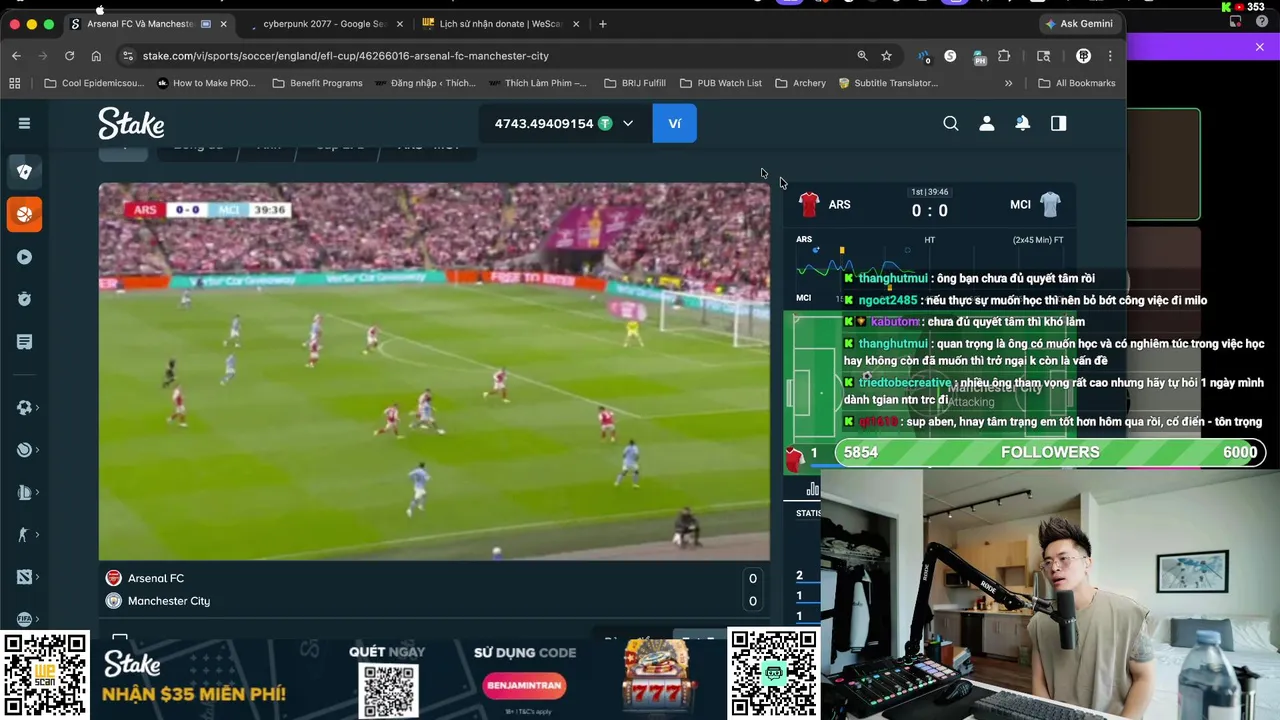Open a new browser tab

click(602, 24)
